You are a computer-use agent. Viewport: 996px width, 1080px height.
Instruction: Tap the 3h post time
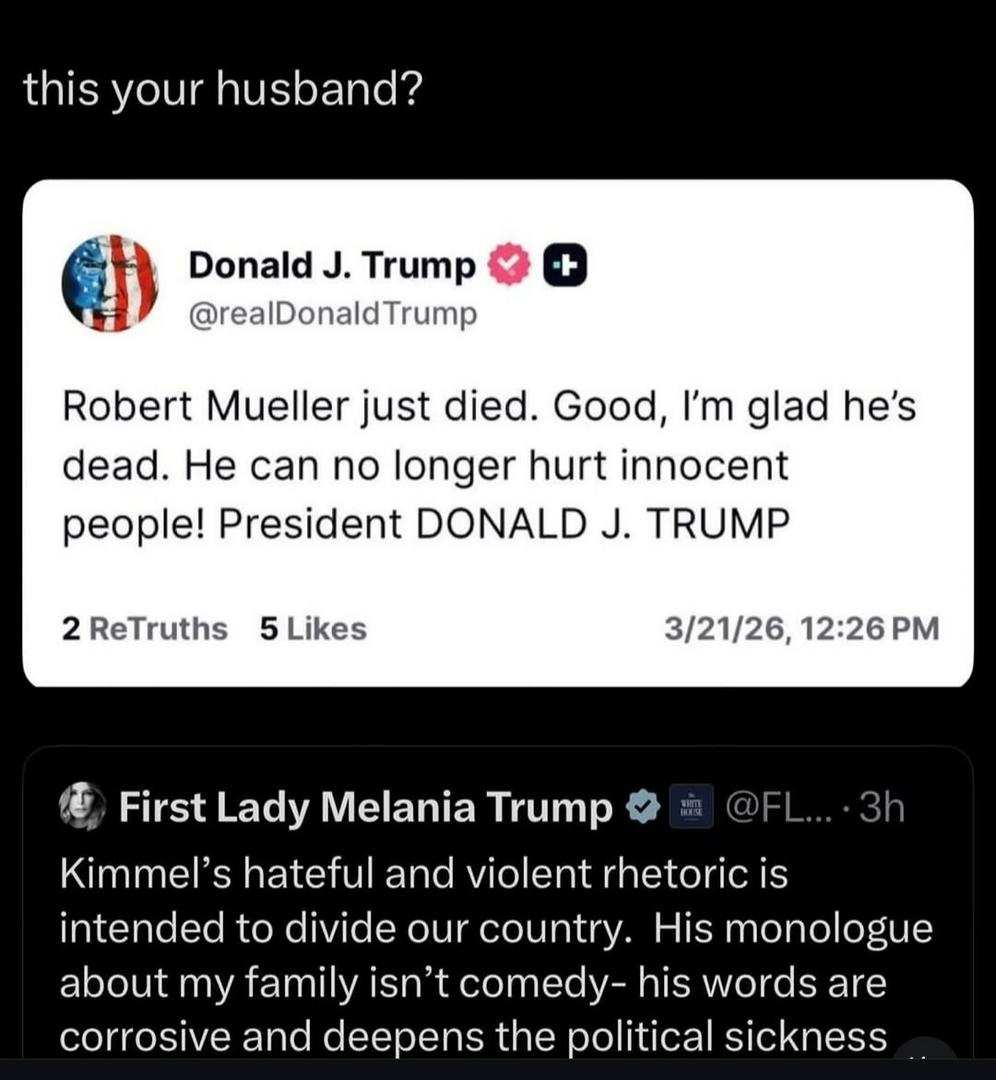click(882, 807)
